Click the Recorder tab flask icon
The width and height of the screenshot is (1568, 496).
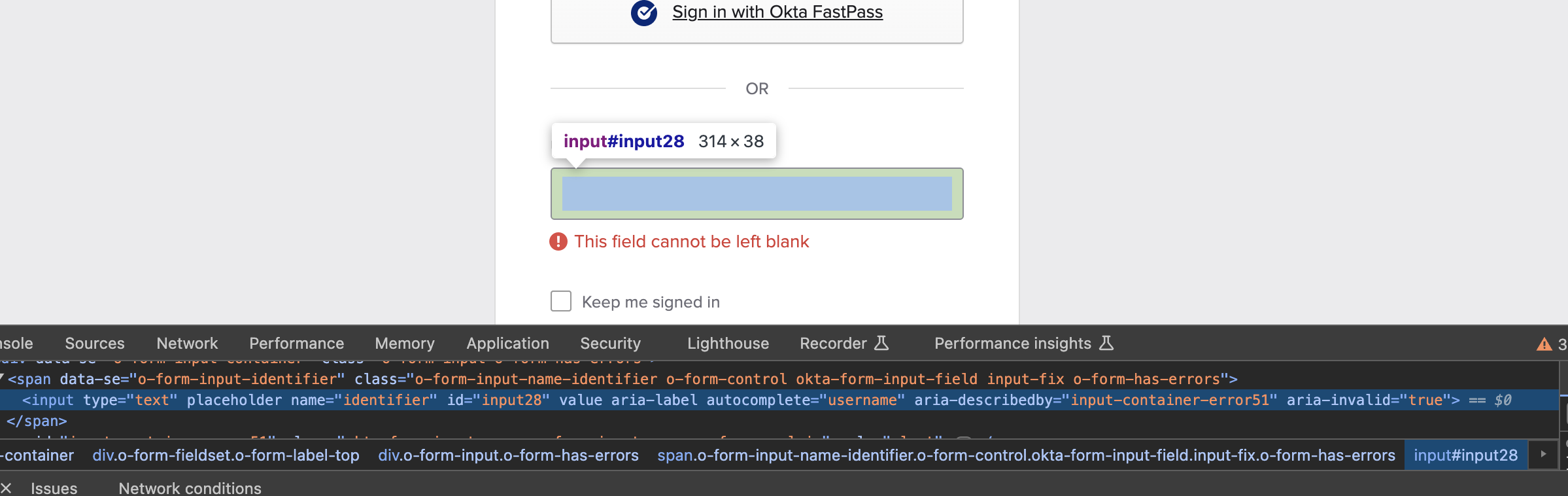[881, 343]
